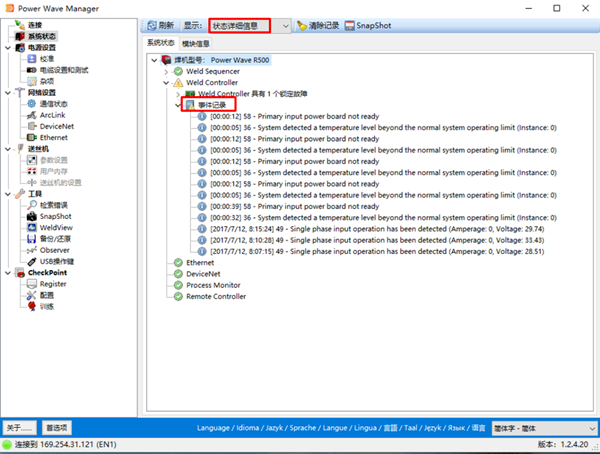
Task: Open the CheckPoint Register page
Action: tap(53, 284)
